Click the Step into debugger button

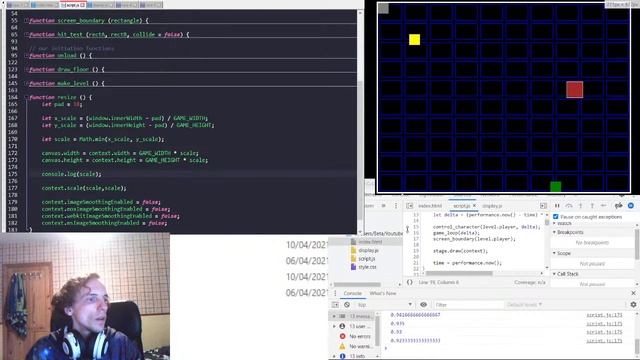click(580, 206)
